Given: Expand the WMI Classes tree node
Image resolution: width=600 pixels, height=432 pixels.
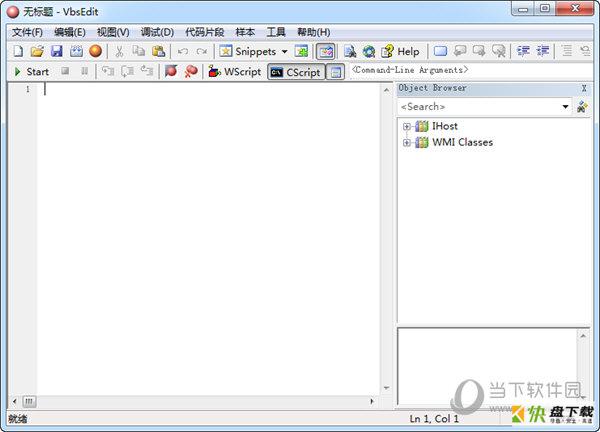Looking at the screenshot, I should coord(407,143).
